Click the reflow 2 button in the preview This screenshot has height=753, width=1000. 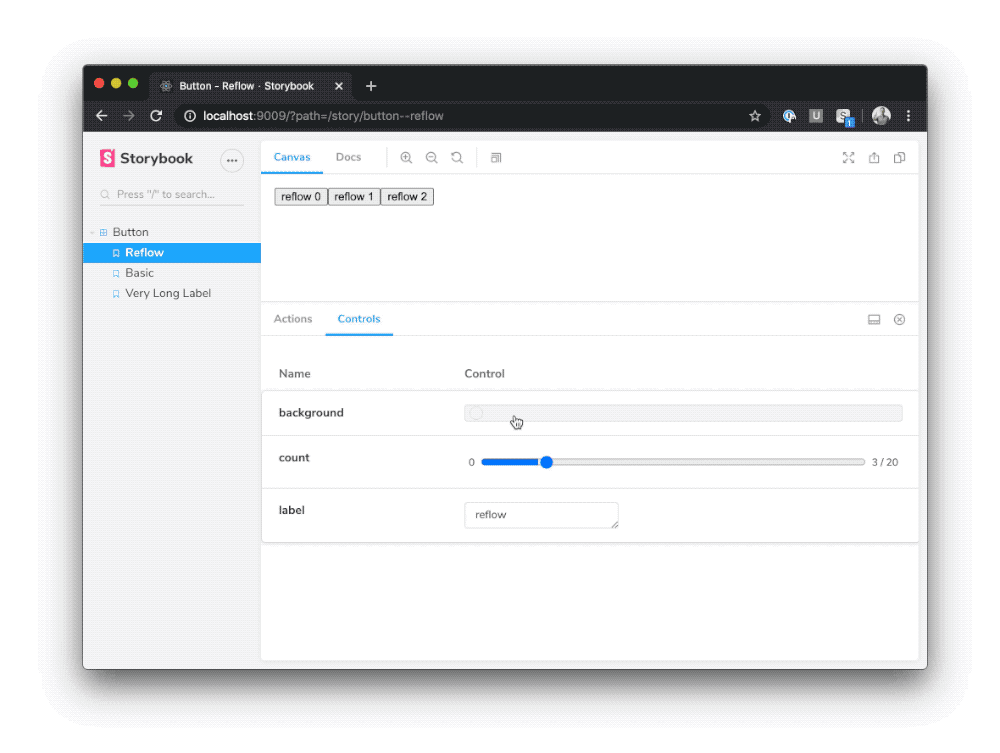(x=406, y=196)
